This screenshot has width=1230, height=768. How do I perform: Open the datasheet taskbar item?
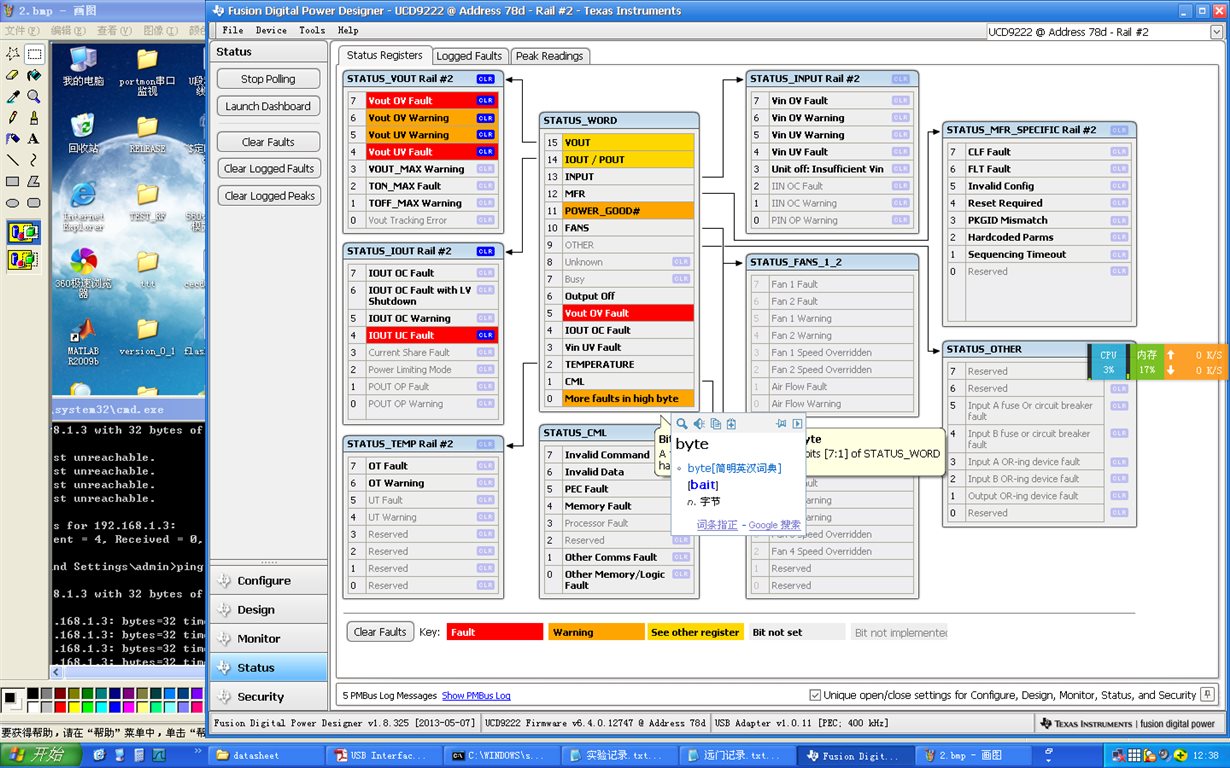266,756
